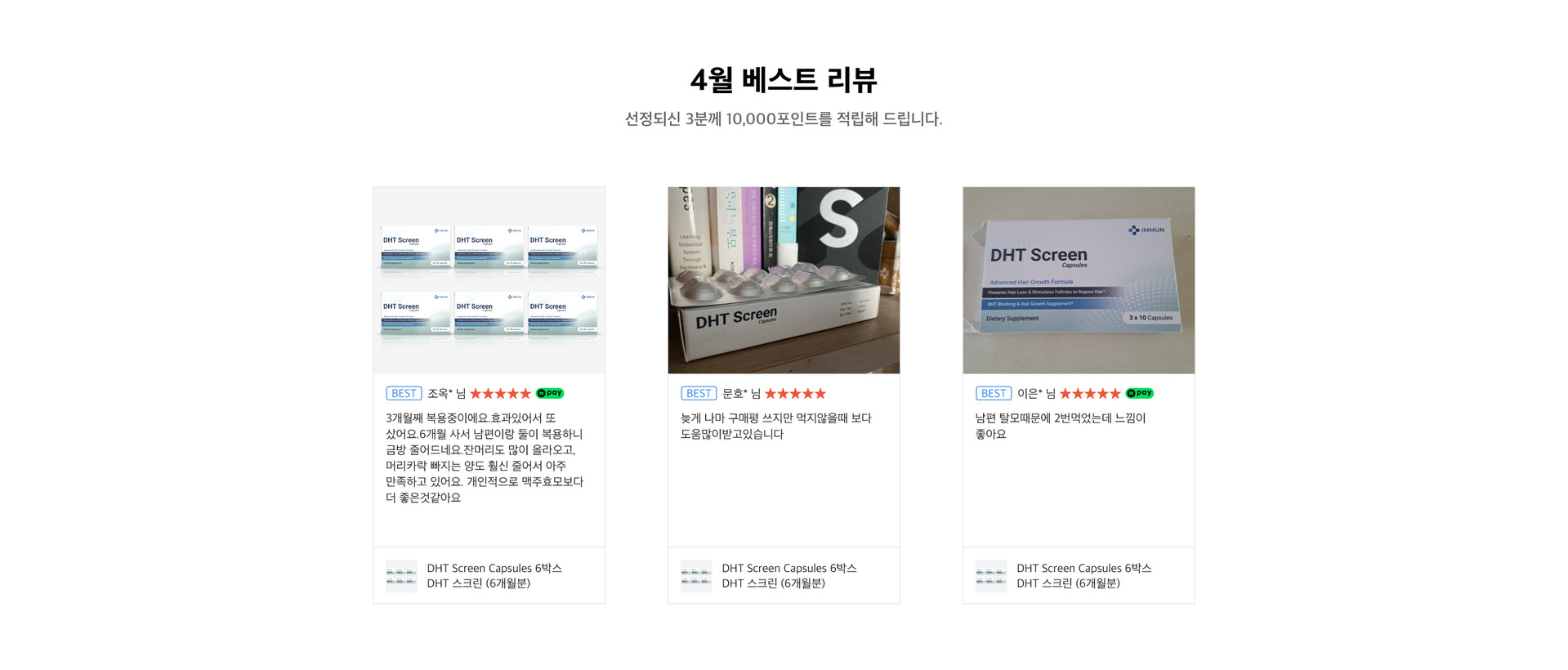Click the five-star rating of 조옥* review
This screenshot has height=670, width=1568.
(x=500, y=393)
